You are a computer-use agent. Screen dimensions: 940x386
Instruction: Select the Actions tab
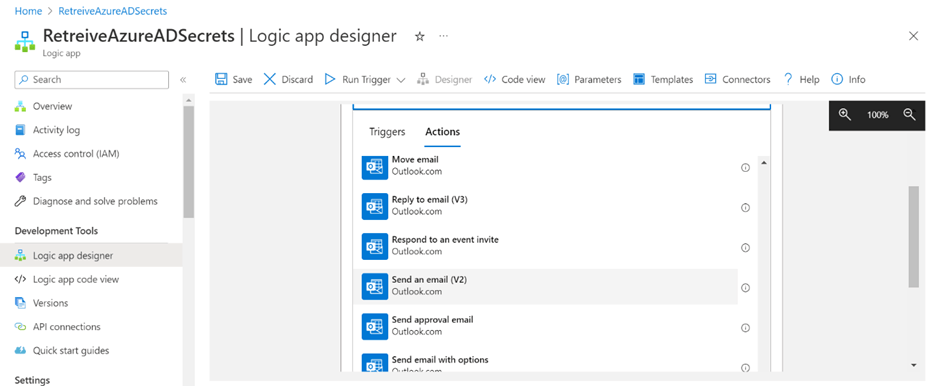click(x=442, y=132)
